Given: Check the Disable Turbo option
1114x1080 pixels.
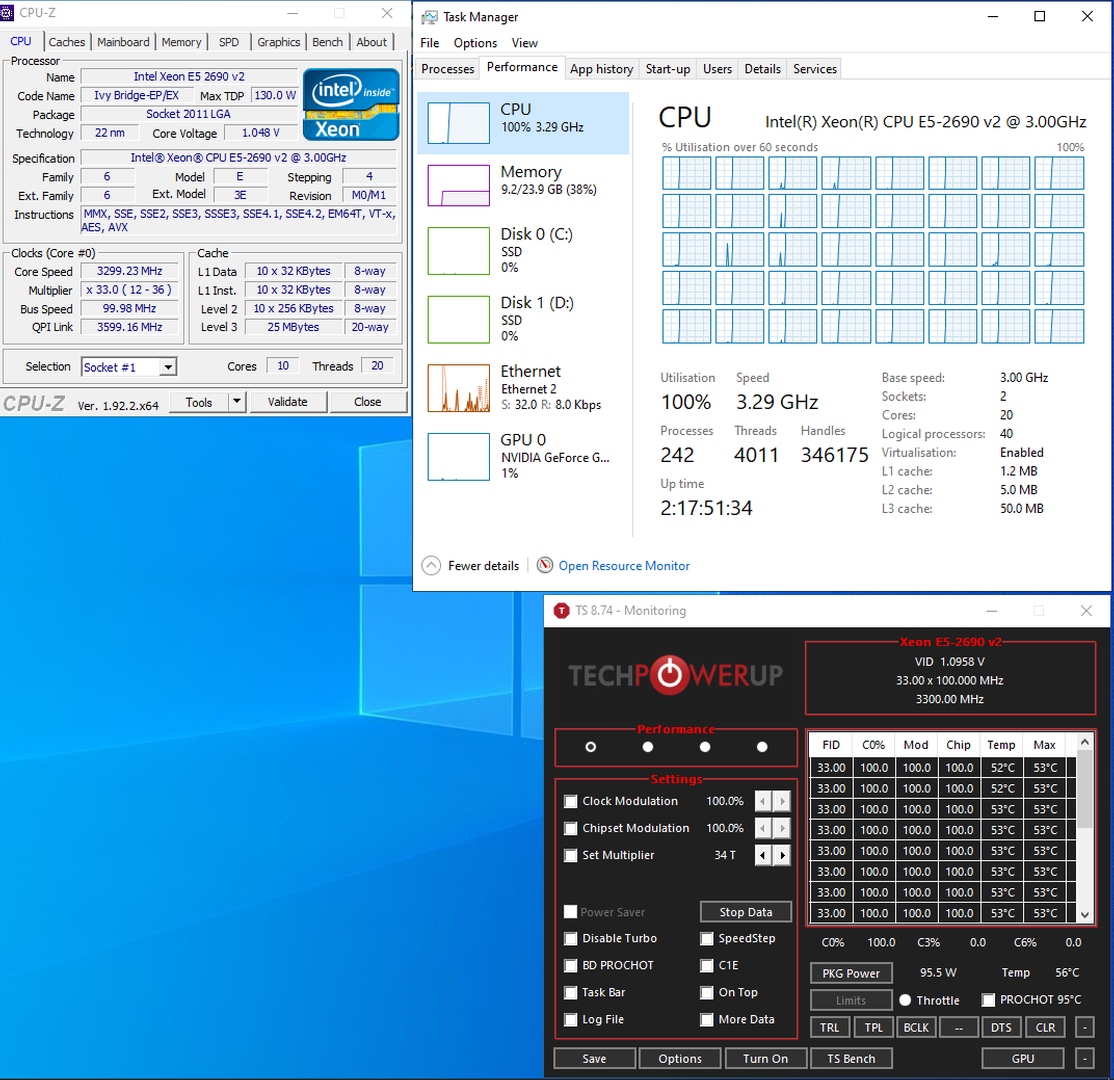Looking at the screenshot, I should tap(570, 939).
